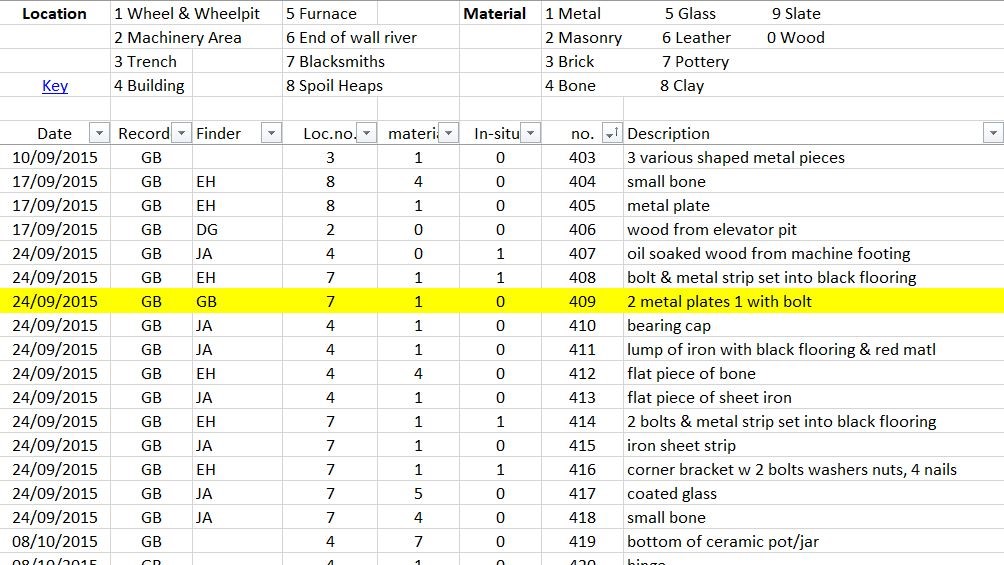The height and width of the screenshot is (565, 1004).
Task: Select the Material header cell
Action: (495, 14)
